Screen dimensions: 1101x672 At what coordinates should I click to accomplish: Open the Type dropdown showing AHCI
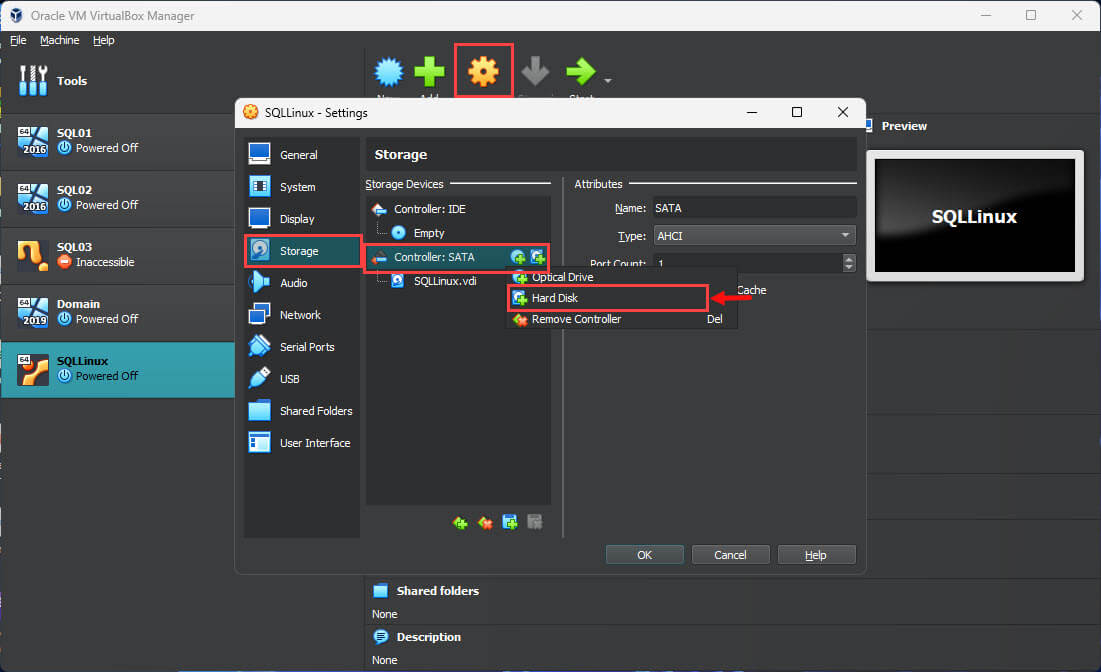point(754,236)
